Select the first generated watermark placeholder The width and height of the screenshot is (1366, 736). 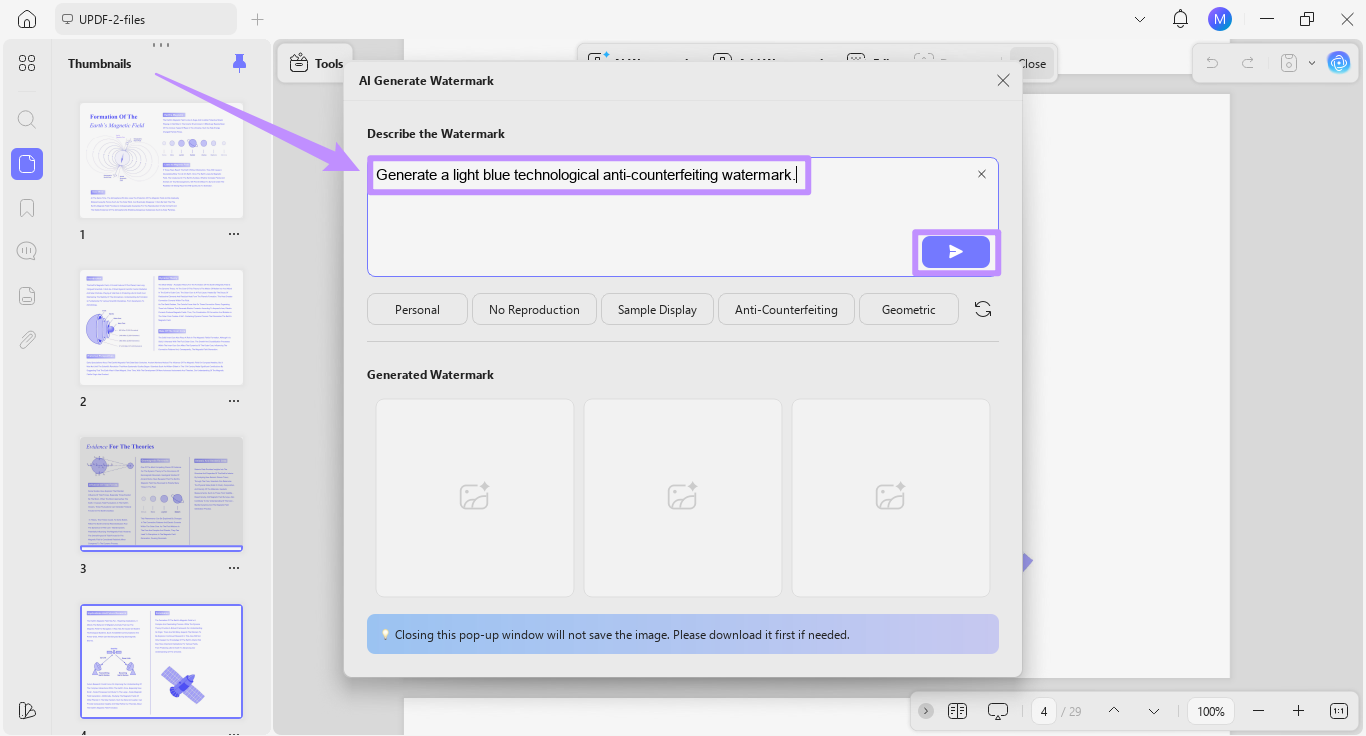point(475,498)
